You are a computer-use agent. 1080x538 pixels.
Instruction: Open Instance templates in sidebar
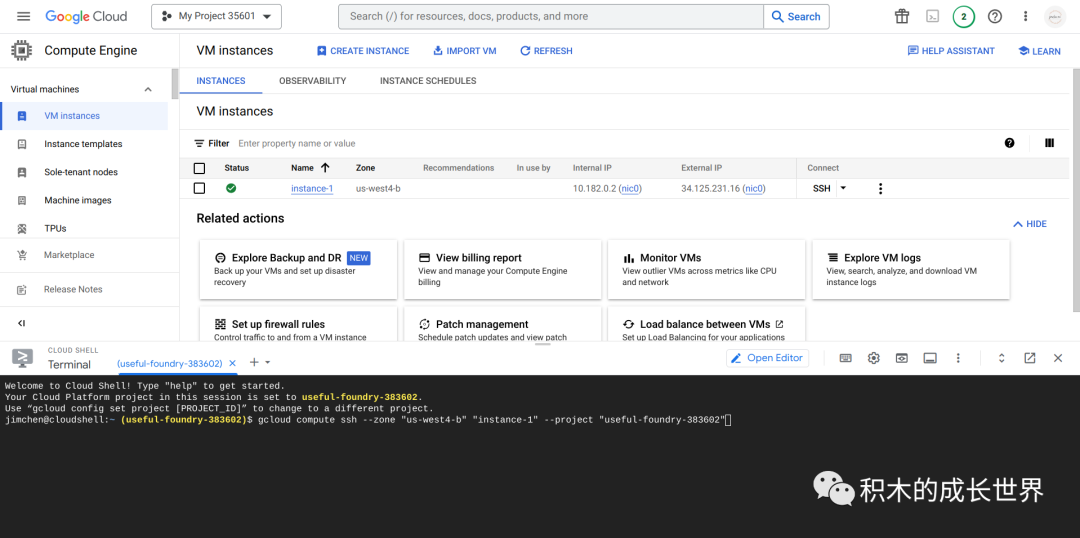pos(84,144)
